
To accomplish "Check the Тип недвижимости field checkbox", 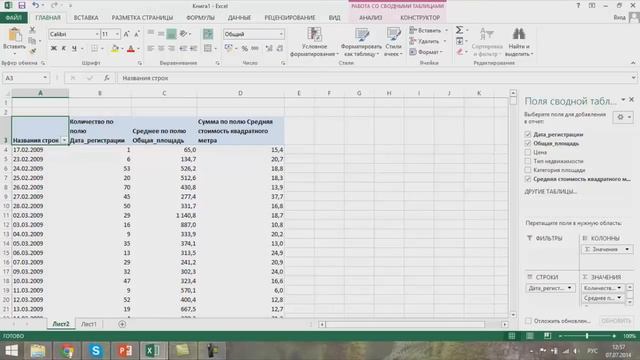I will 528,161.
